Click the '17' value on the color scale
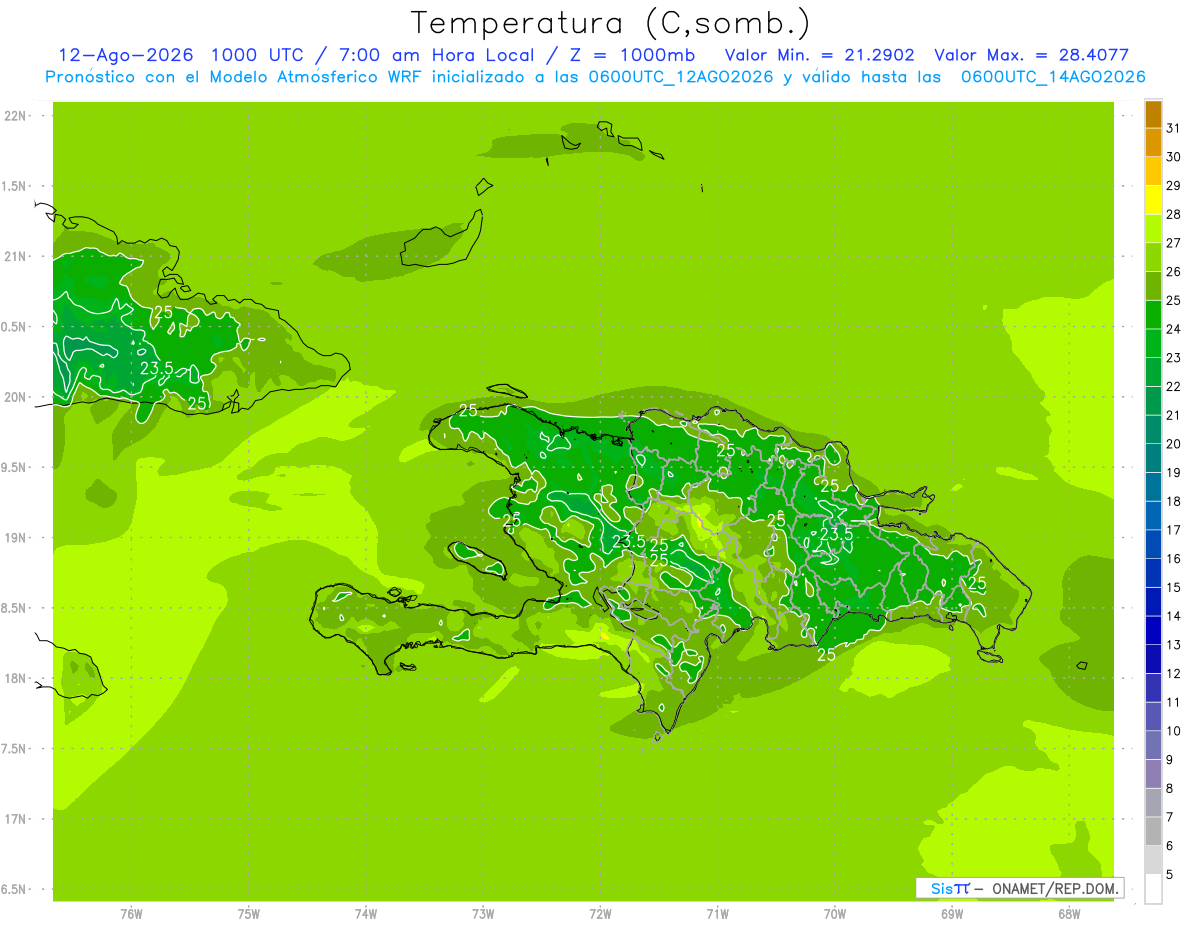This screenshot has width=1200, height=927. tap(1174, 530)
